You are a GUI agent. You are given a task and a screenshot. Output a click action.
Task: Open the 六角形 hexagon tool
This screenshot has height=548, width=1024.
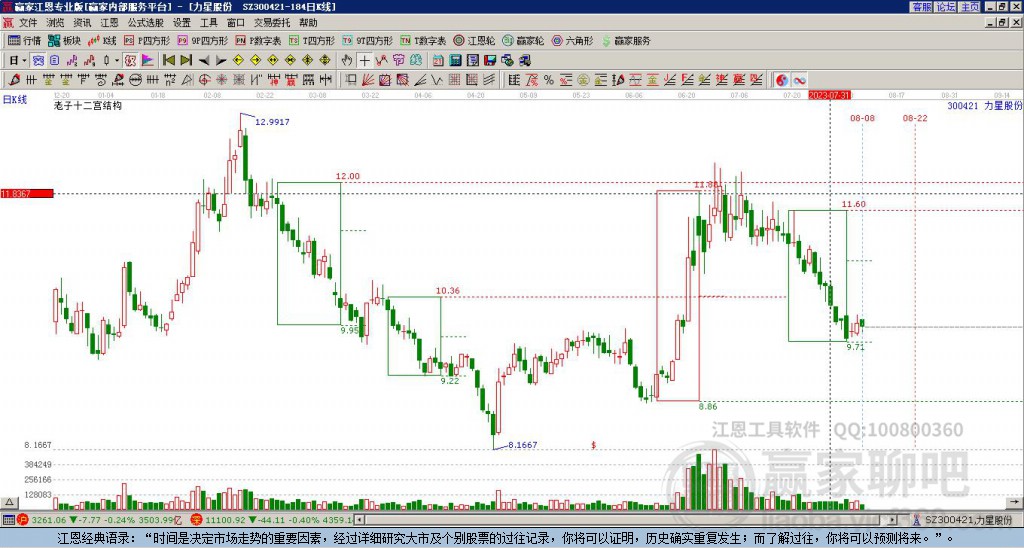[x=572, y=40]
